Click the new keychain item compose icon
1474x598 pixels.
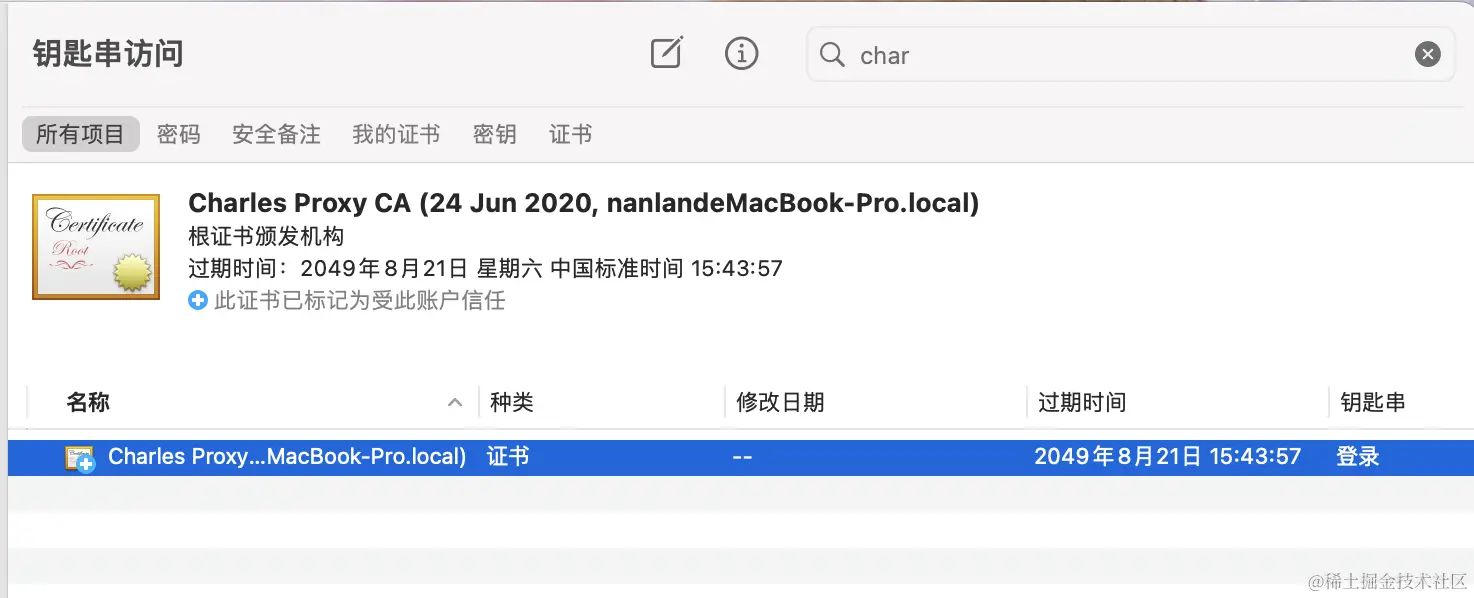pos(666,53)
